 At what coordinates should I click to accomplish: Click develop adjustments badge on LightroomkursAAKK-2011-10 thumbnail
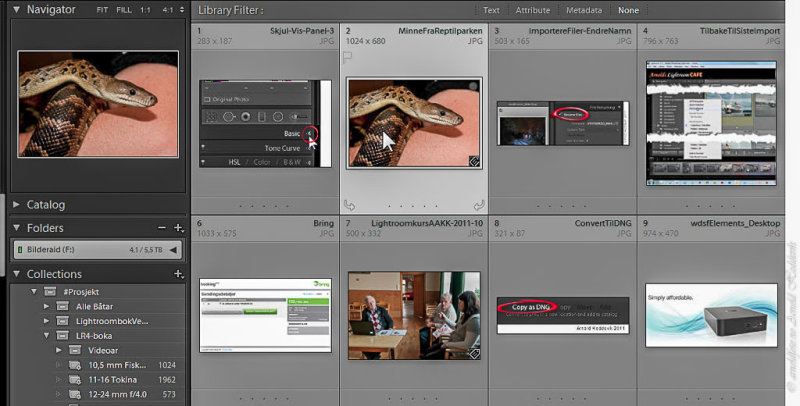[x=474, y=353]
